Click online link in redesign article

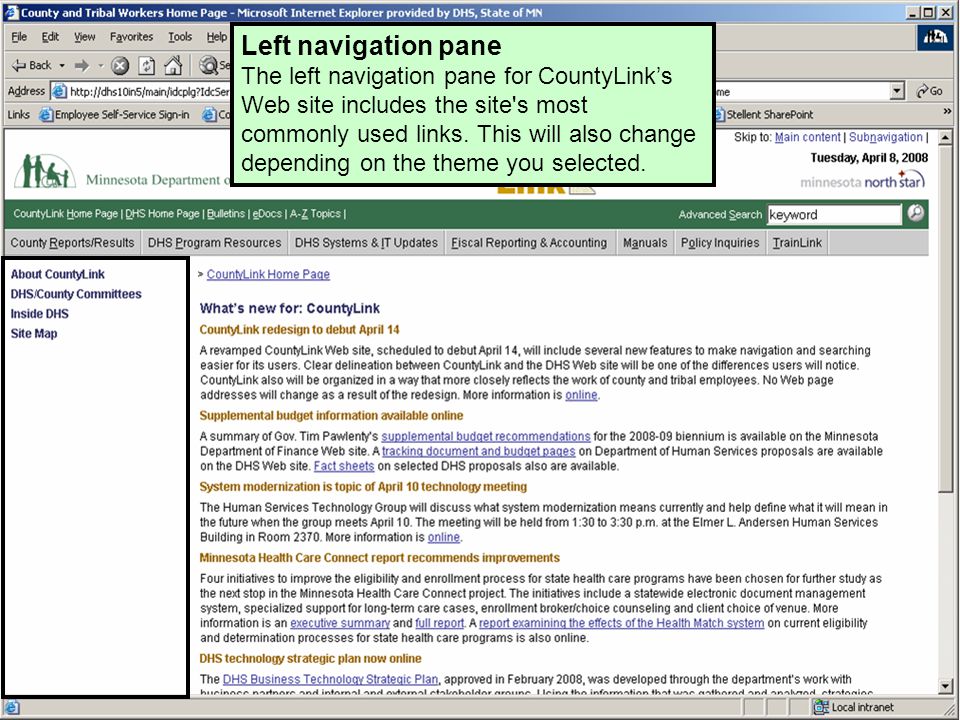(x=581, y=395)
